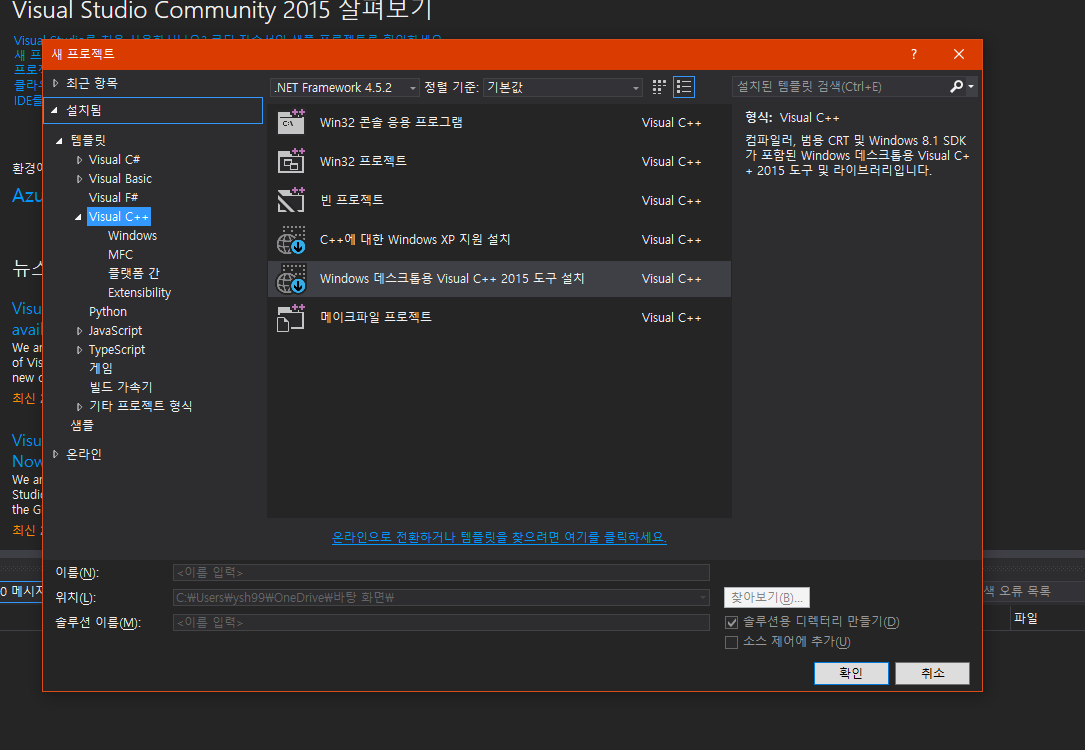Viewport: 1085px width, 750px height.
Task: Select 빌드 가속기 in template tree
Action: point(120,387)
